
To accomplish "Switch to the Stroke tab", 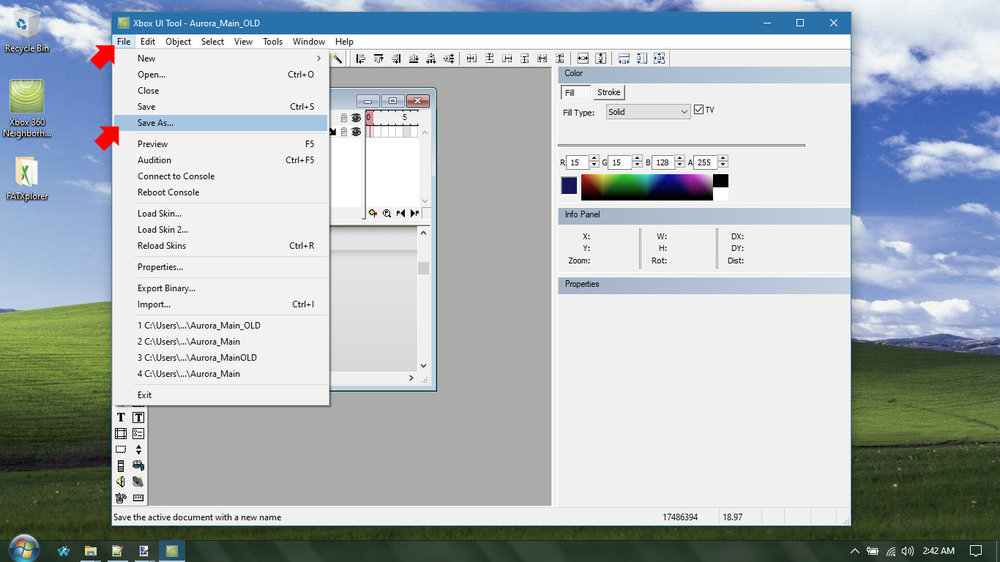I will tap(608, 92).
